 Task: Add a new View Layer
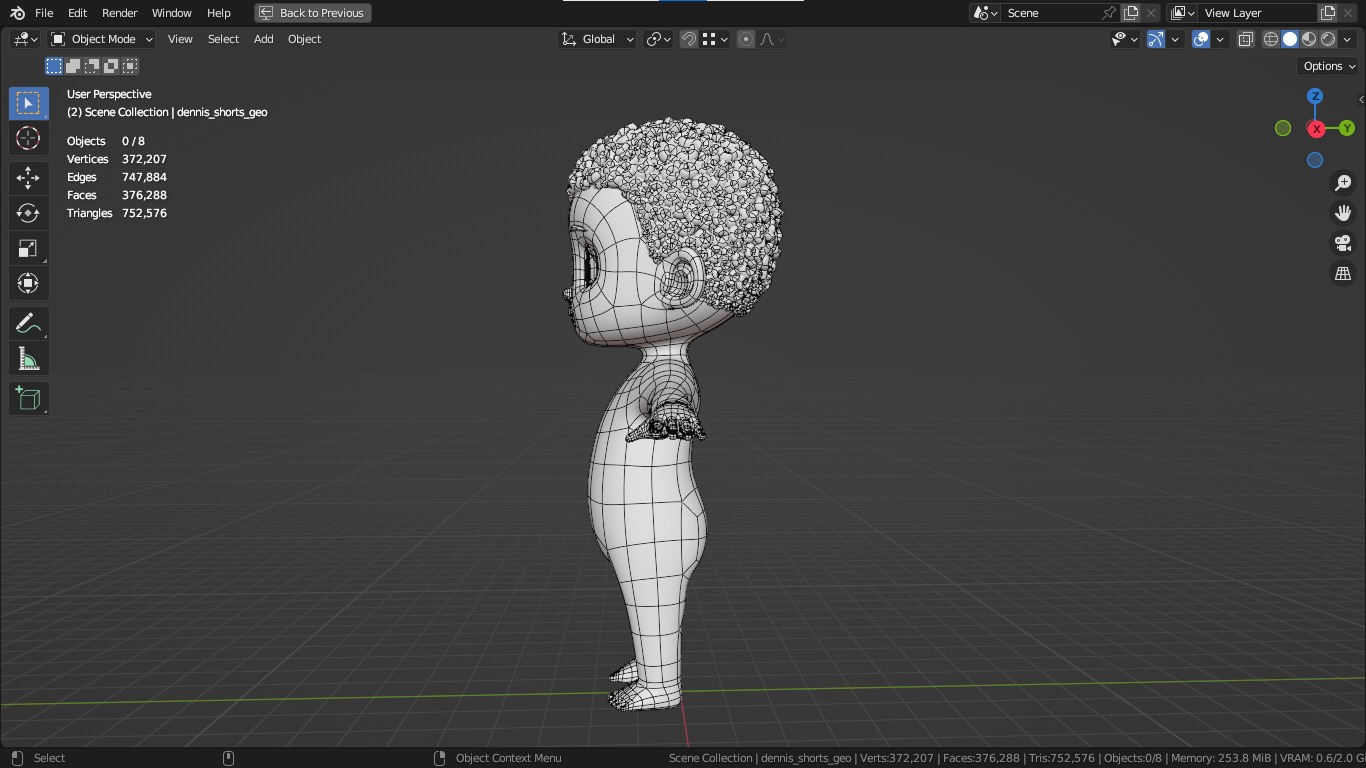[x=1328, y=13]
